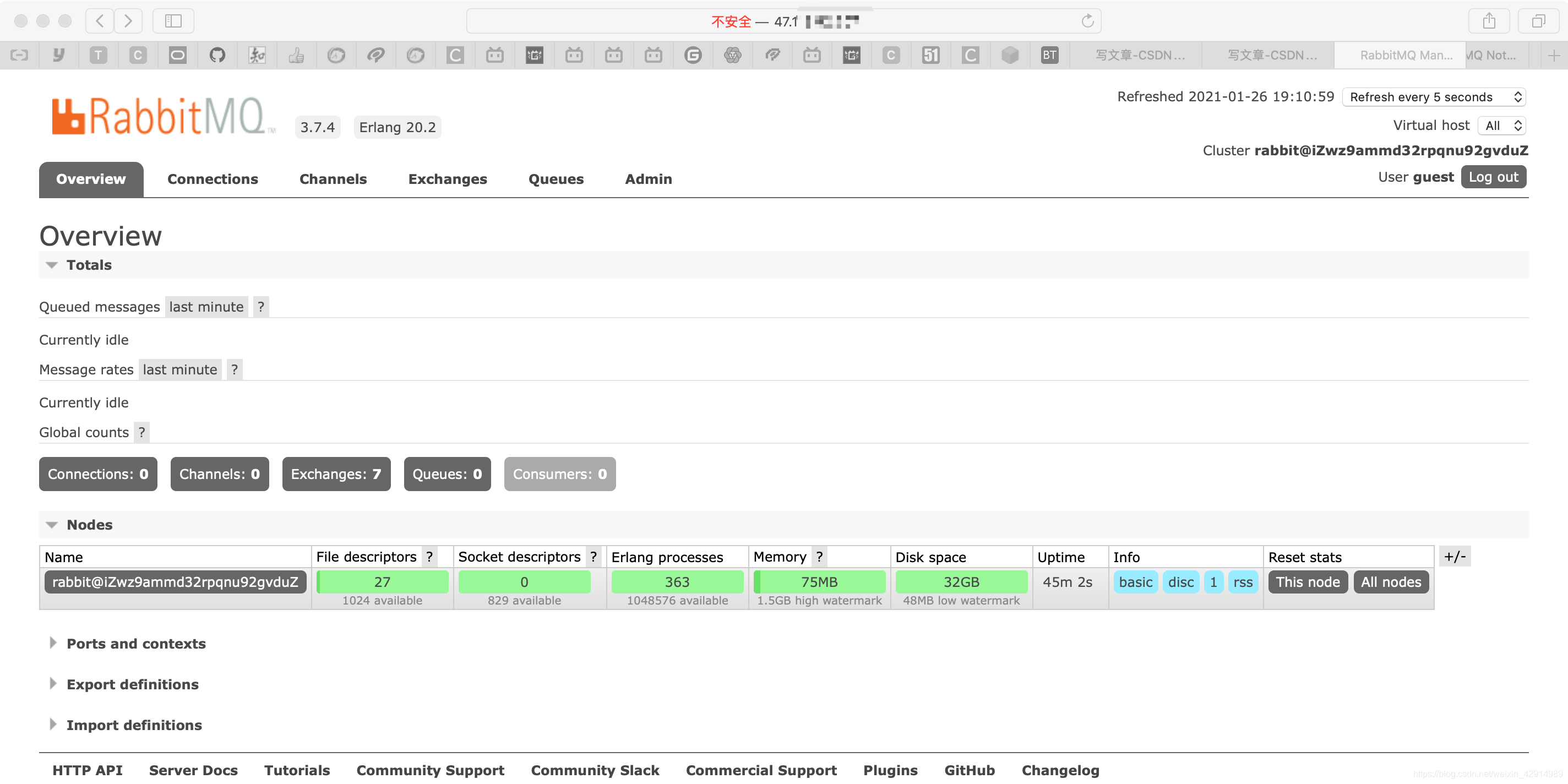Click the help ? next to Message rates
The width and height of the screenshot is (1568, 784).
[235, 369]
